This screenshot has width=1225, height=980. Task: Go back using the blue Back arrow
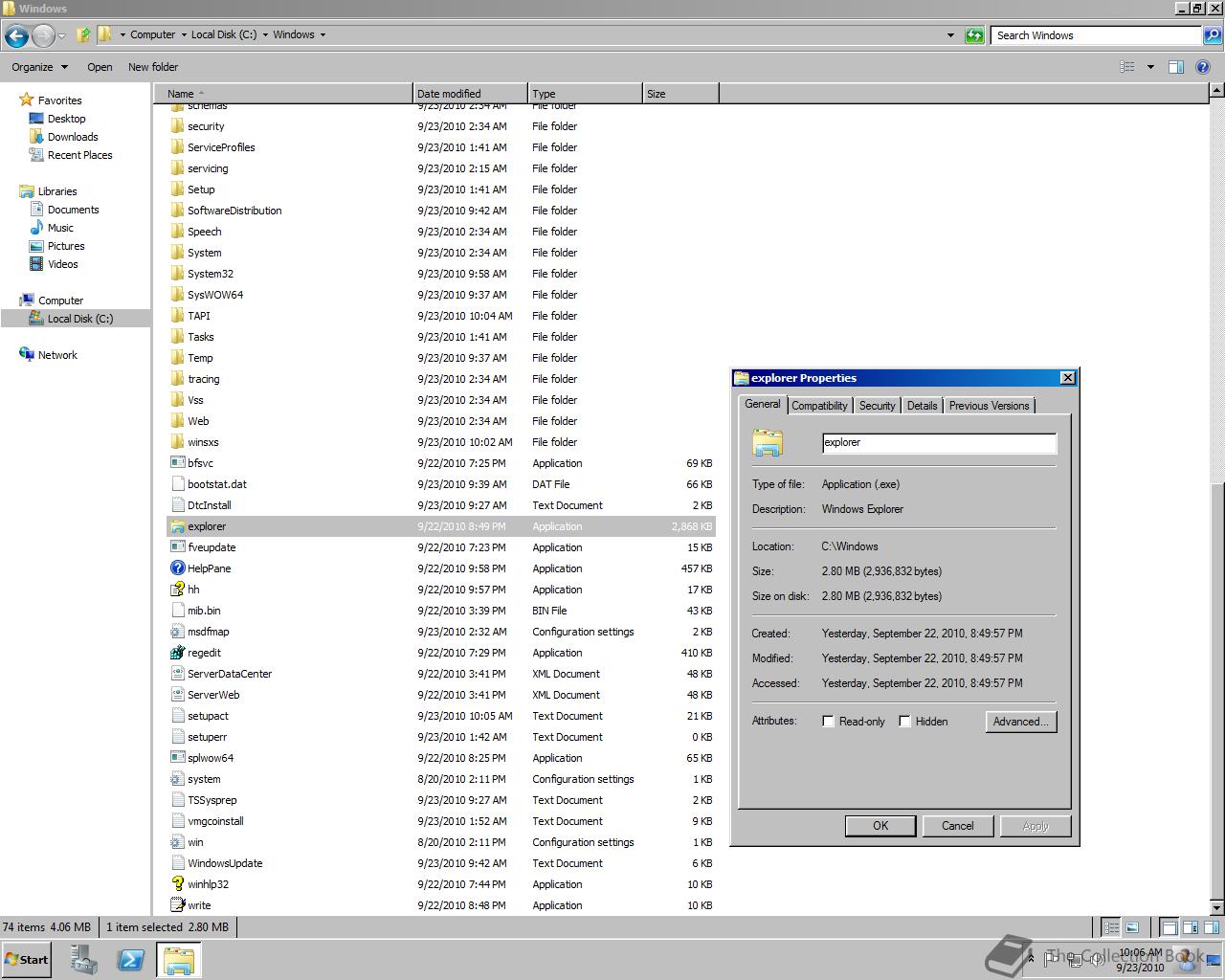(x=16, y=35)
